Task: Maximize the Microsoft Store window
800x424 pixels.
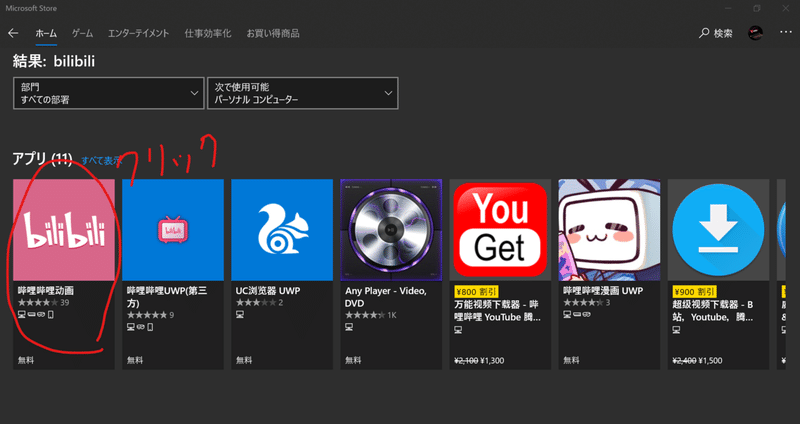Action: tap(757, 8)
